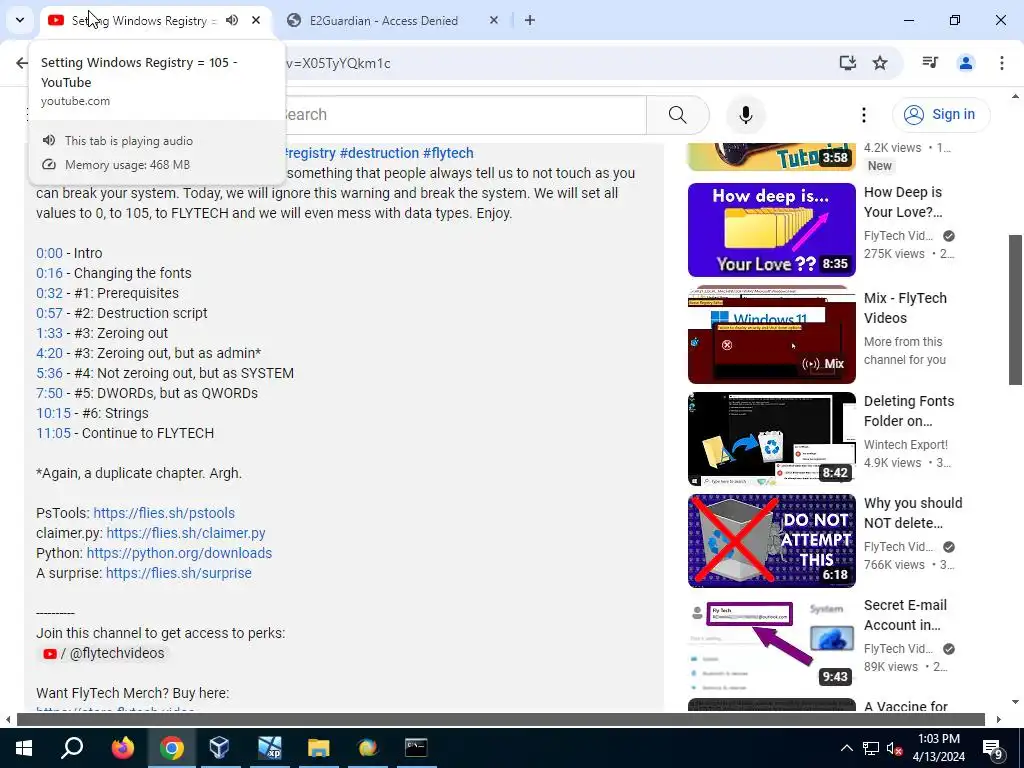The height and width of the screenshot is (768, 1024).
Task: Open the Windows Start menu
Action: point(24,748)
